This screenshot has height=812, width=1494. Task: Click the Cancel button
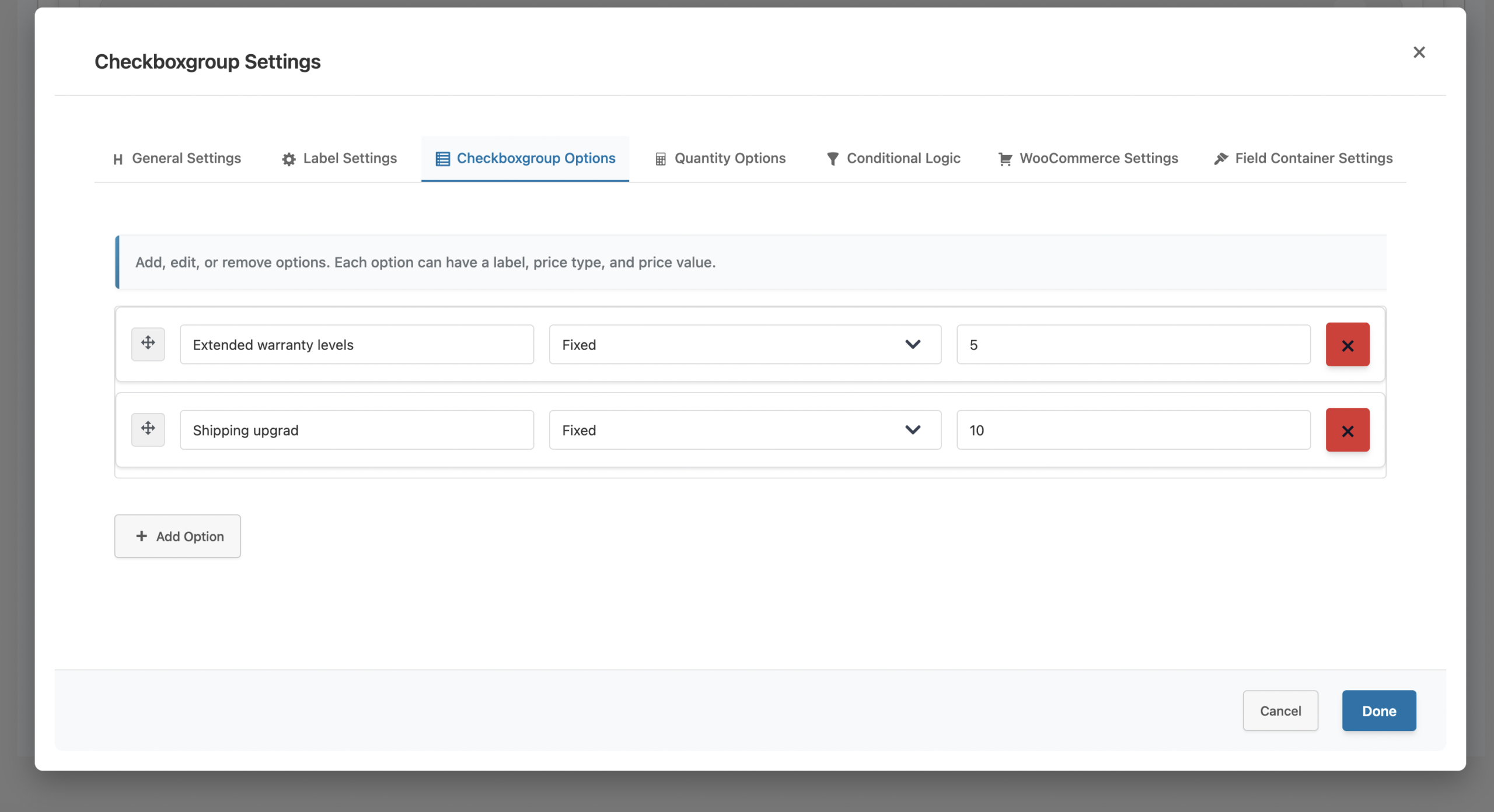1280,710
